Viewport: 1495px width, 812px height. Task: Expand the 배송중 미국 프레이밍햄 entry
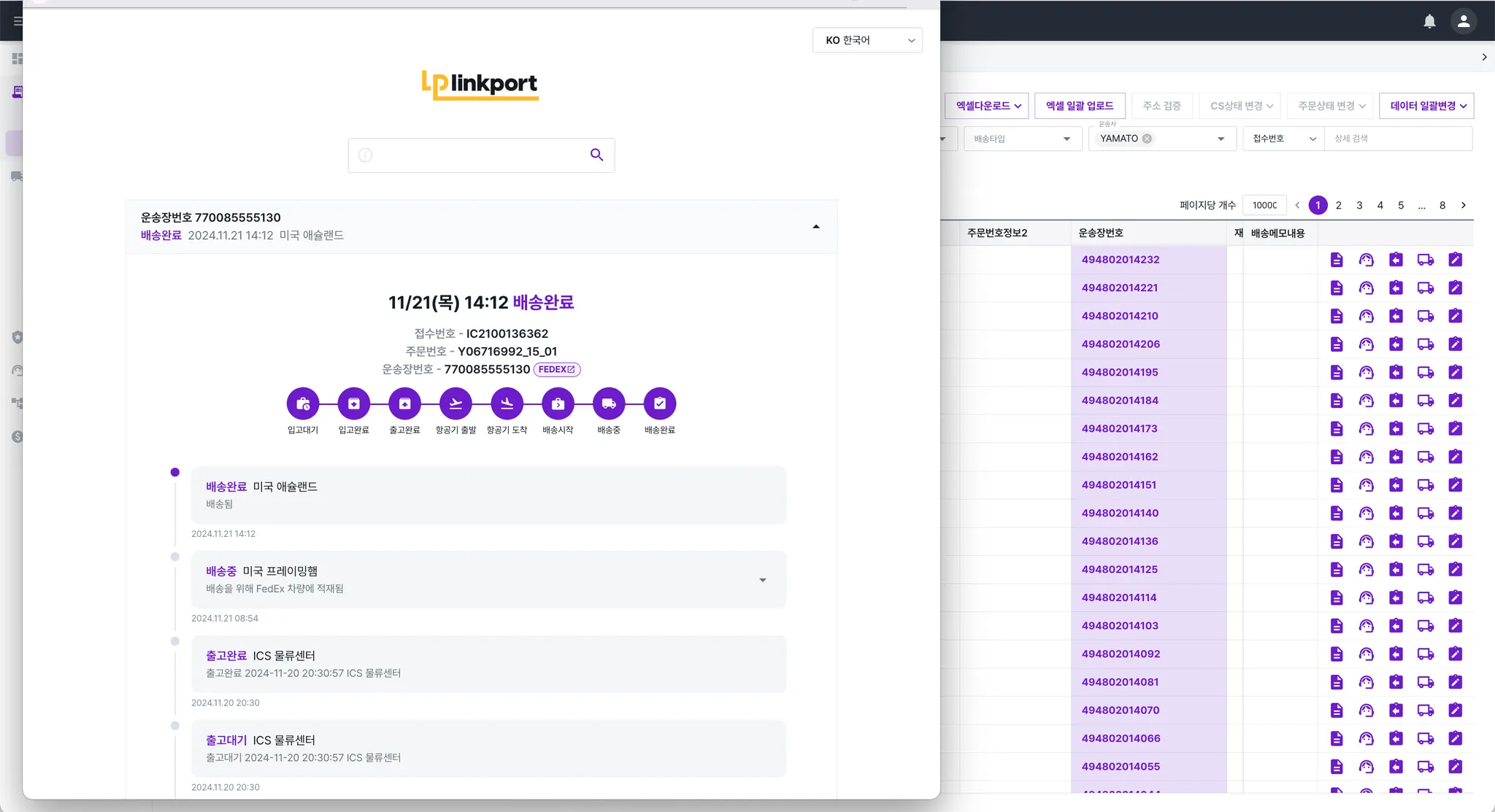pyautogui.click(x=762, y=580)
